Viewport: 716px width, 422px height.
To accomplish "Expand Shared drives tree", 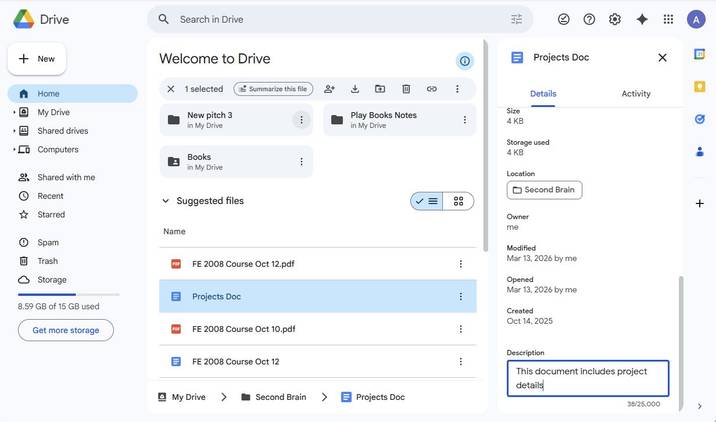I will [14, 131].
